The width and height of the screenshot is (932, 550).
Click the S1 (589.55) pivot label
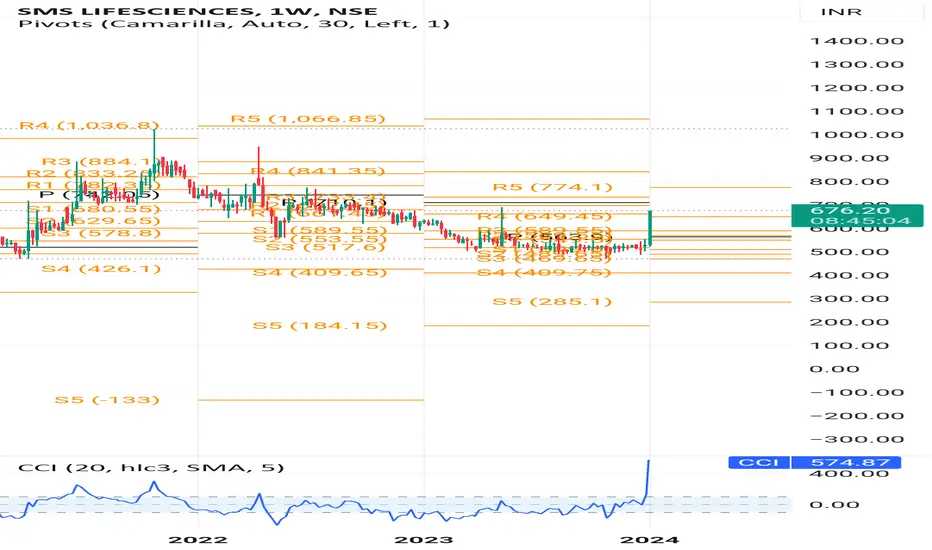pos(320,231)
